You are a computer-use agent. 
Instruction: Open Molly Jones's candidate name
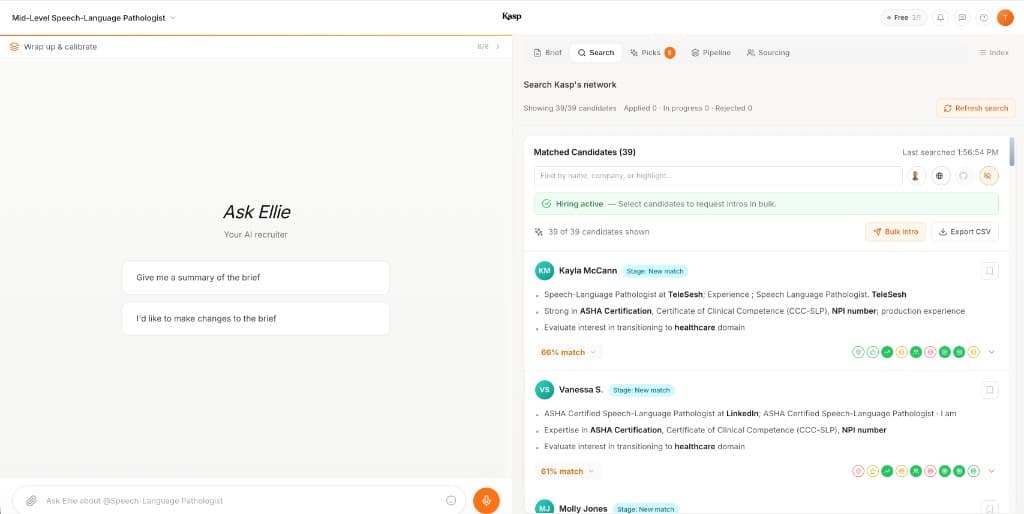pyautogui.click(x=583, y=509)
